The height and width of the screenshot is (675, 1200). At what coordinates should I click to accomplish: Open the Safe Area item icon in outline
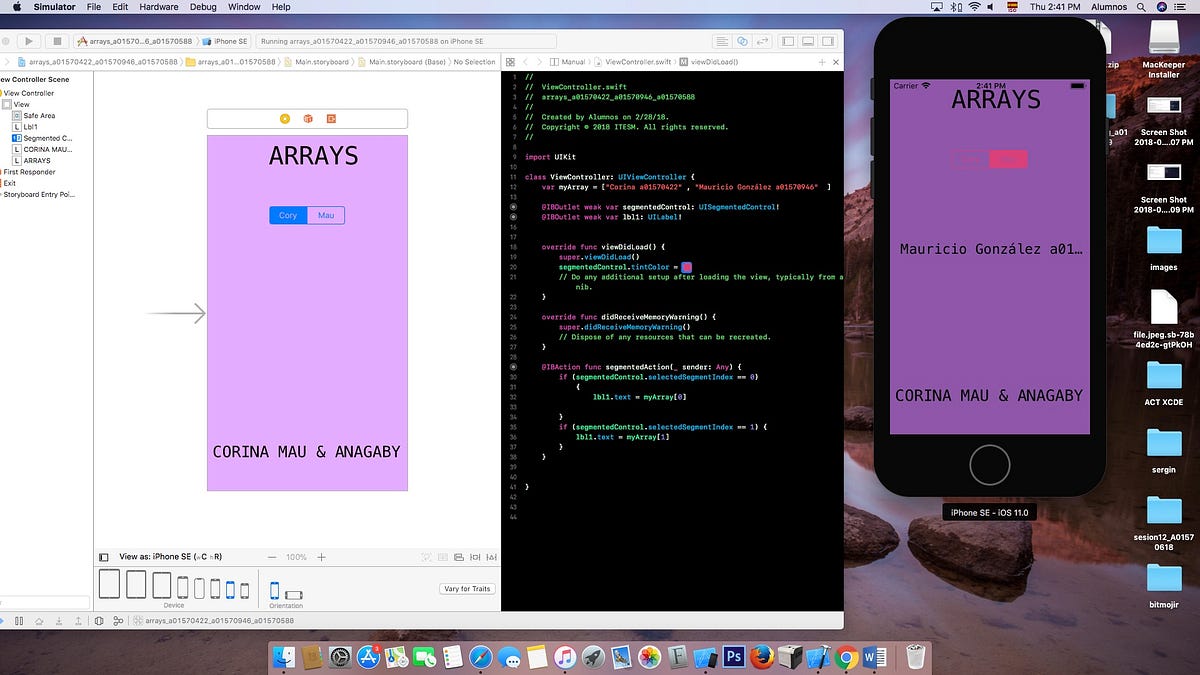tap(16, 115)
